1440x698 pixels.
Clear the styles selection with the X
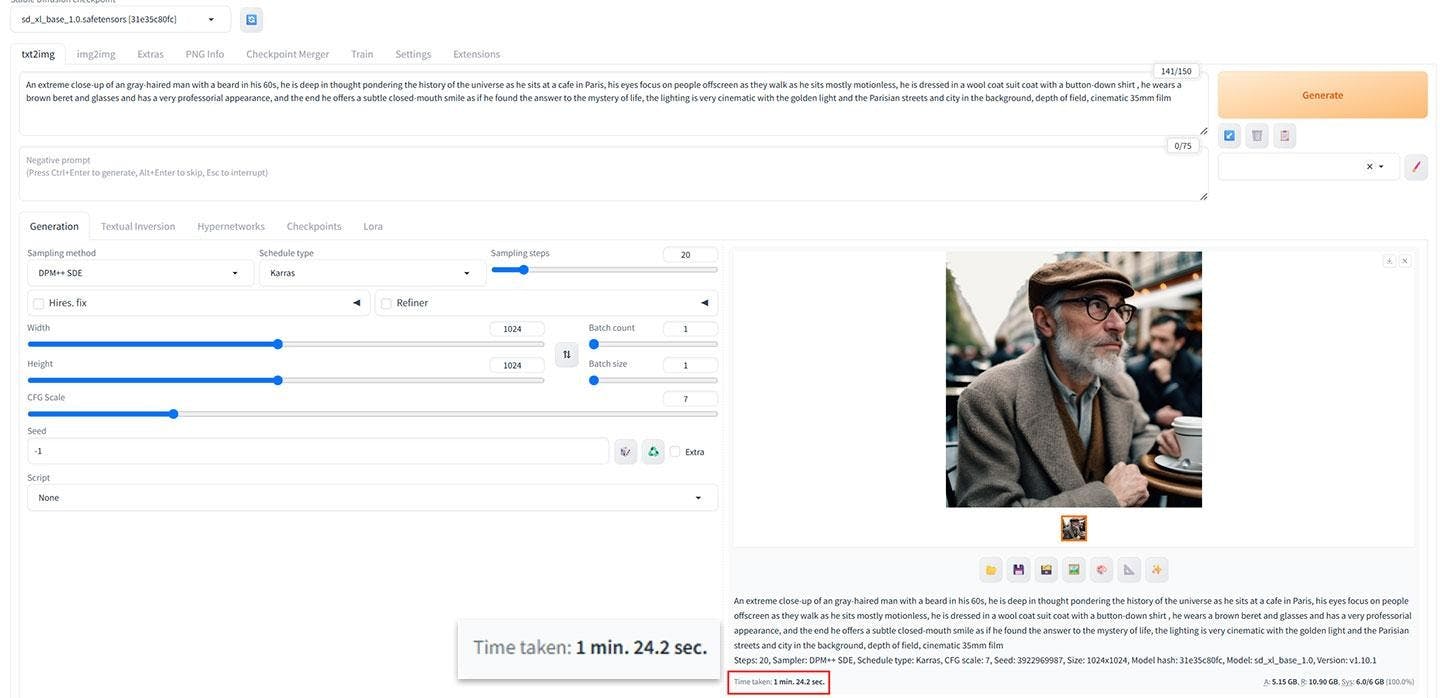(x=1369, y=167)
